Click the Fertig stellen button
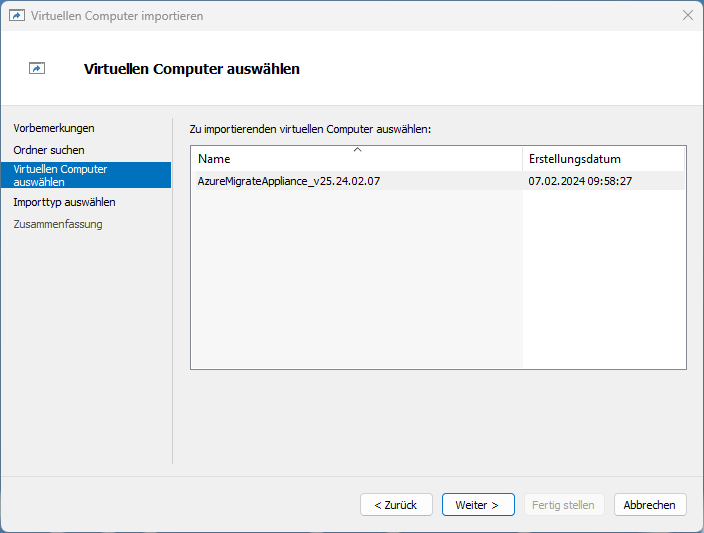This screenshot has width=704, height=533. pos(564,505)
